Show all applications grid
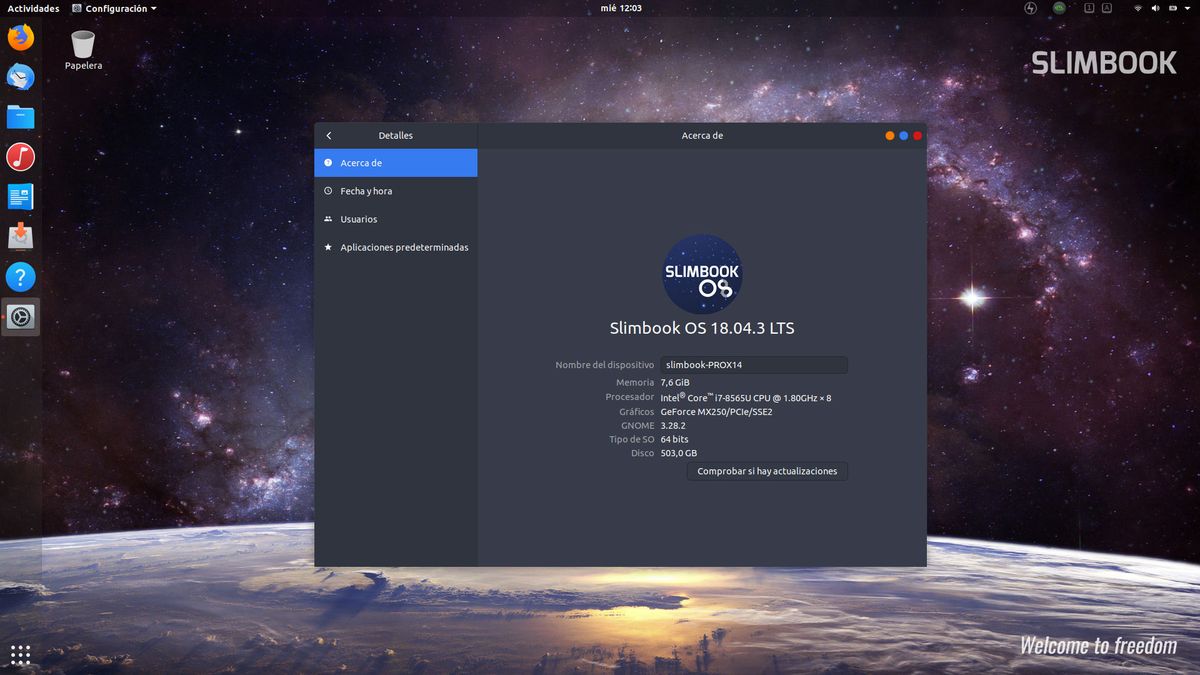The height and width of the screenshot is (675, 1200). tap(21, 655)
